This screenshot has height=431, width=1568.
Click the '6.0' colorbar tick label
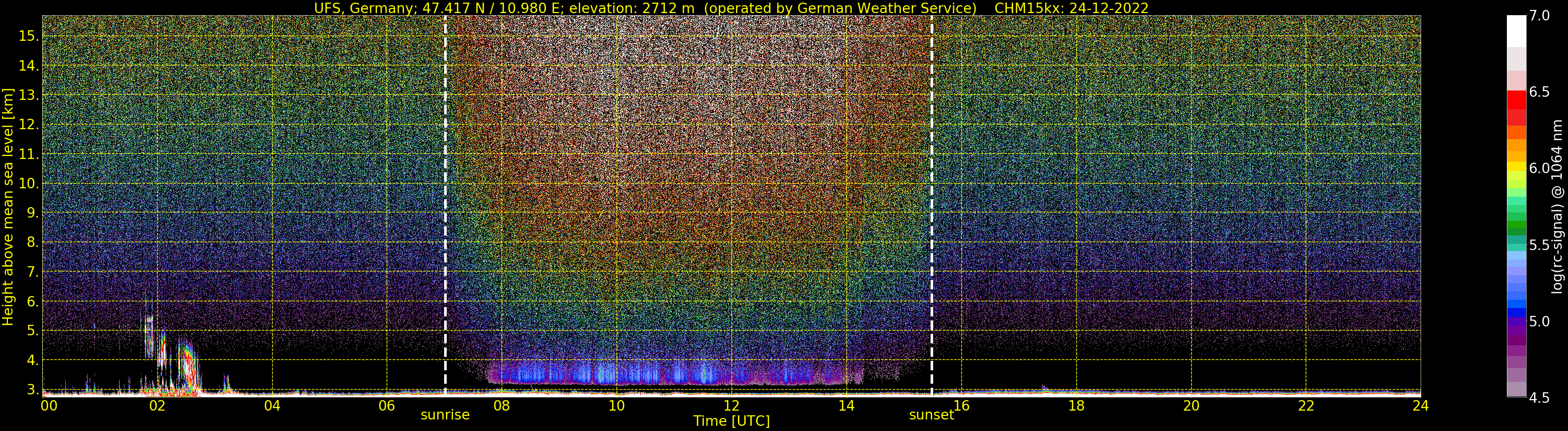pyautogui.click(x=1540, y=168)
